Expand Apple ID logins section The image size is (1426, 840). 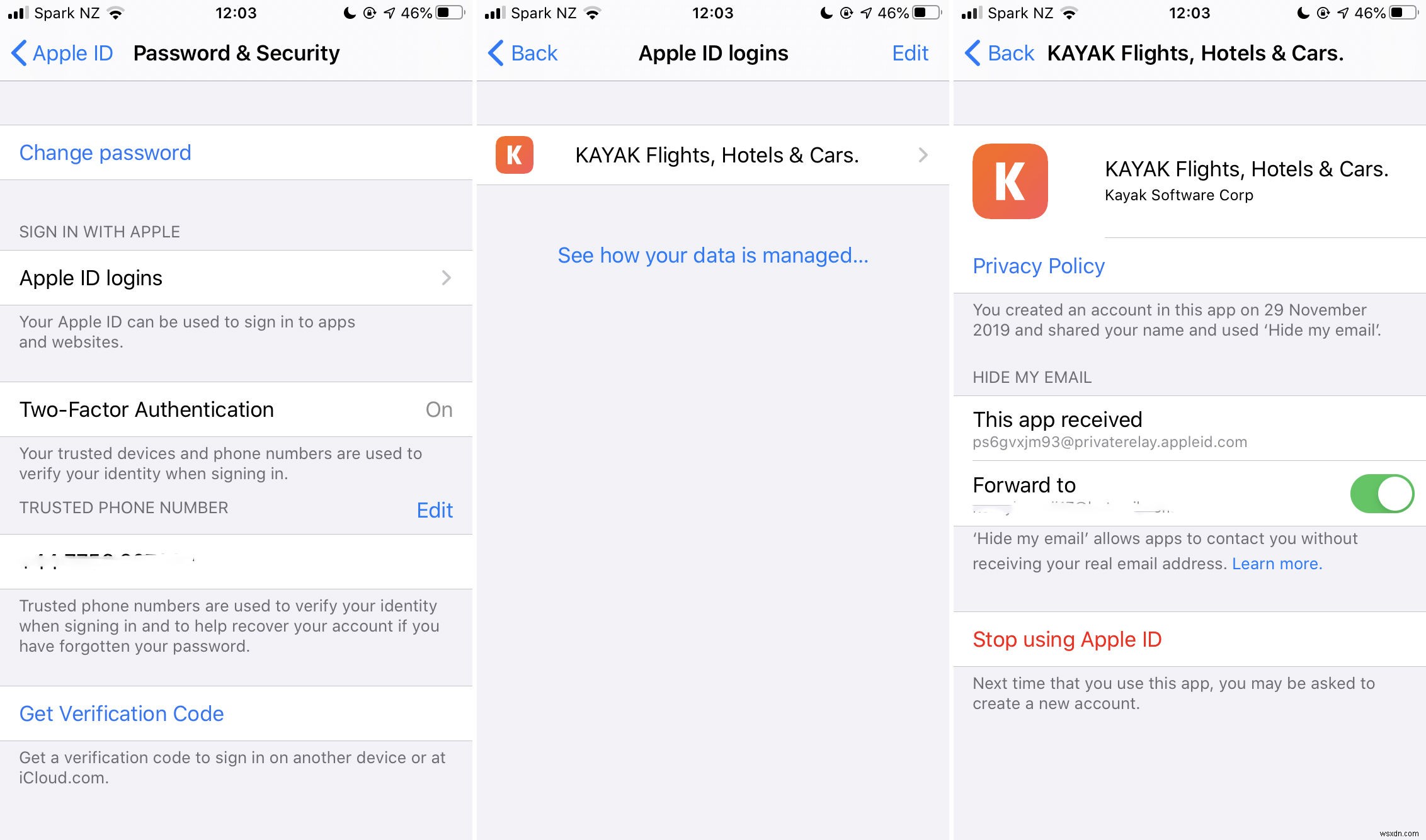[x=236, y=278]
